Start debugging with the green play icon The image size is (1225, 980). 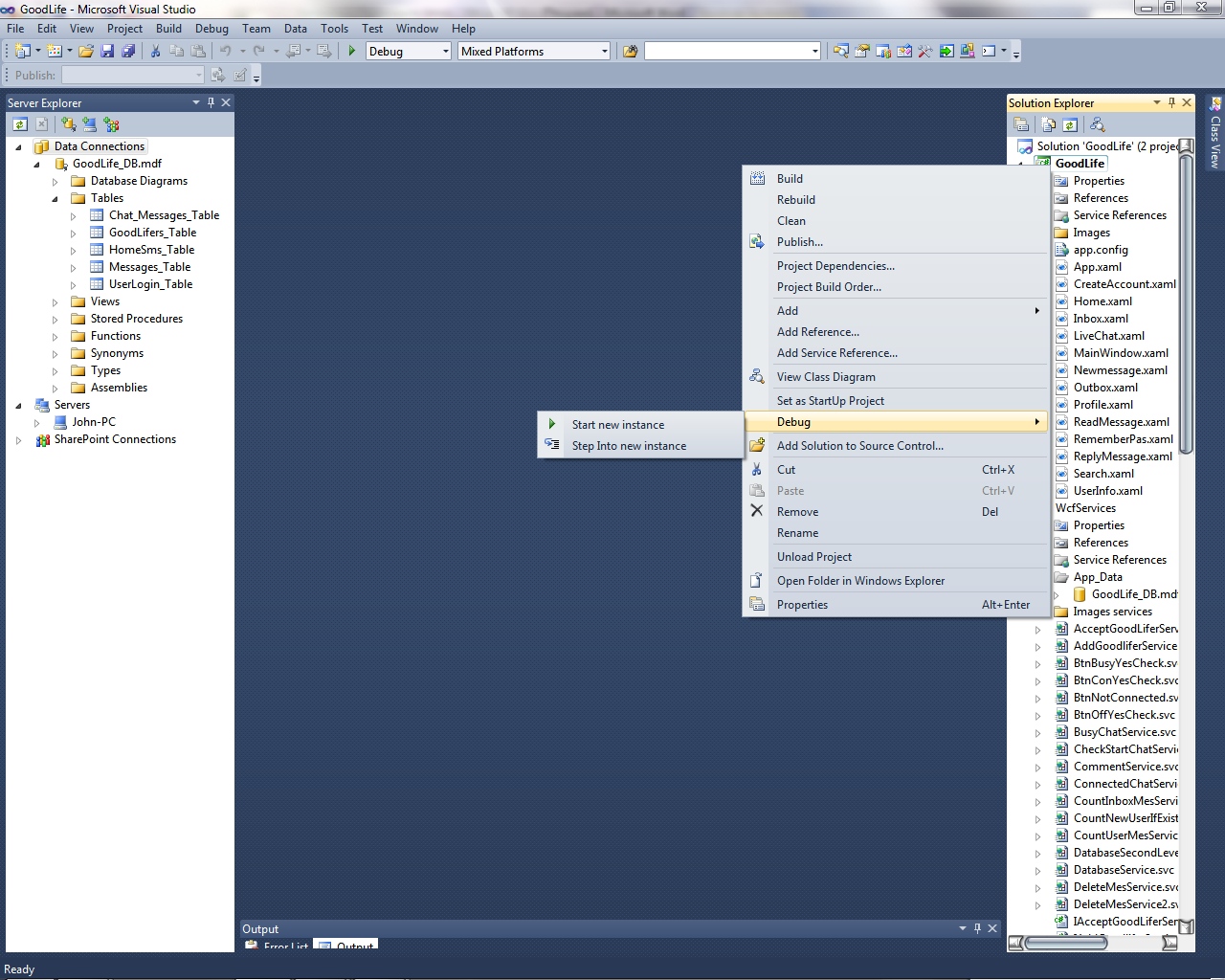pos(352,51)
